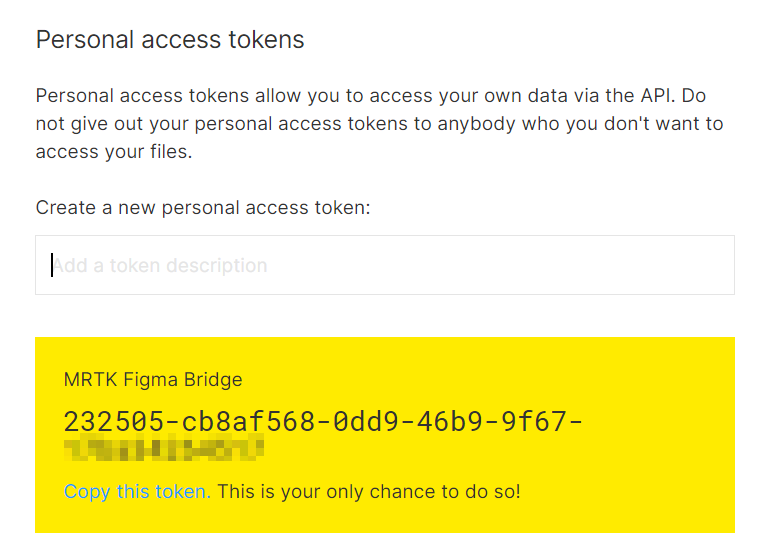The image size is (775, 552).
Task: Click the text cursor in the description field
Action: pos(52,265)
